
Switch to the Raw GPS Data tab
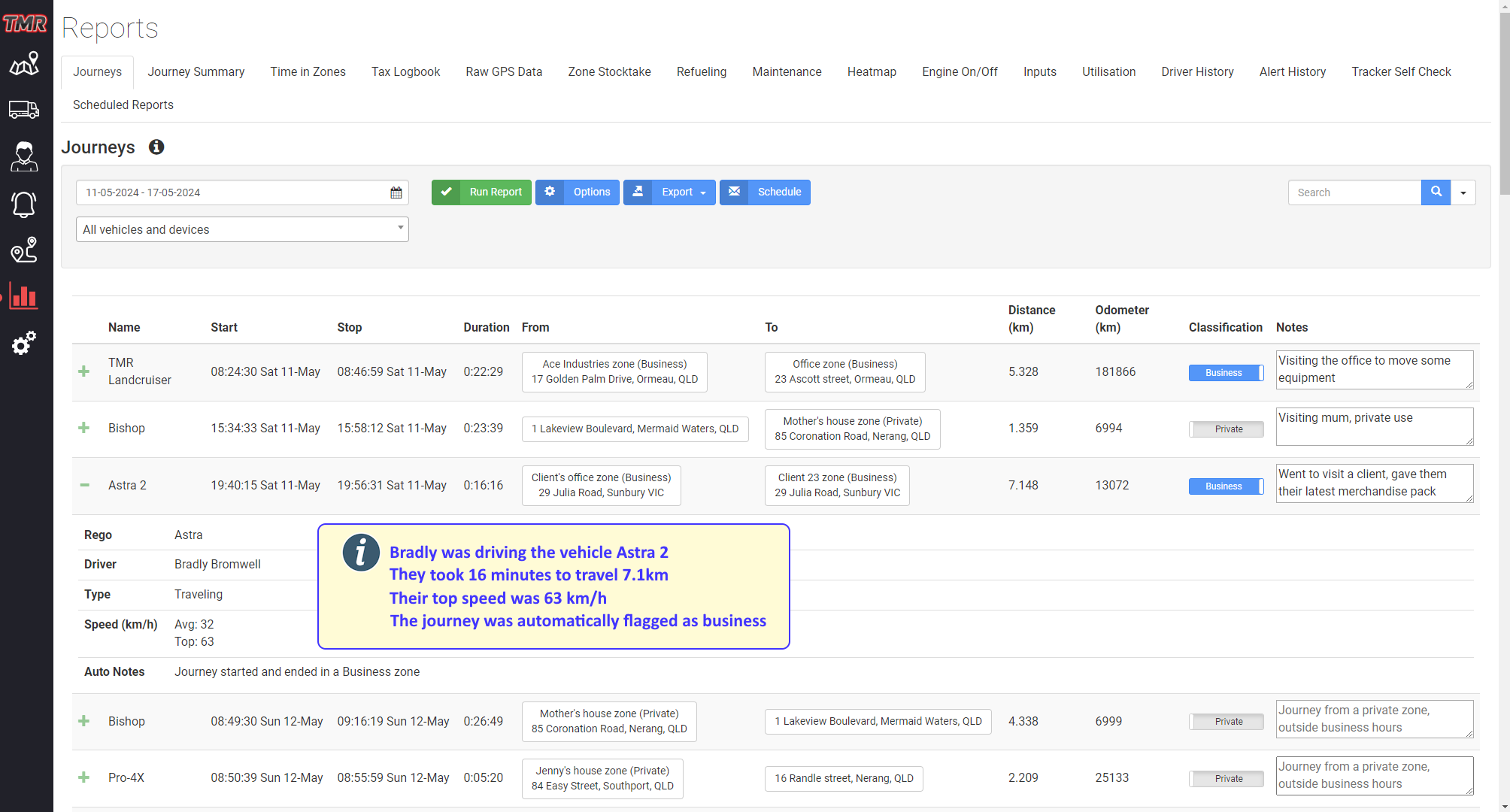coord(504,72)
